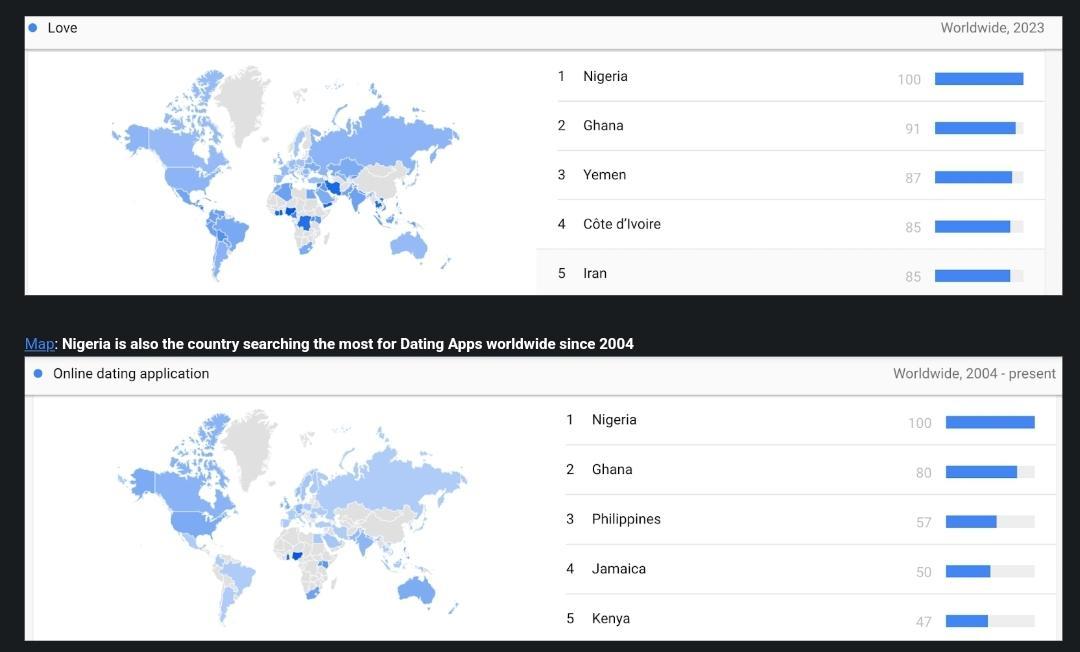The height and width of the screenshot is (652, 1080).
Task: Click the "Worldwide, 2023" label
Action: [991, 28]
